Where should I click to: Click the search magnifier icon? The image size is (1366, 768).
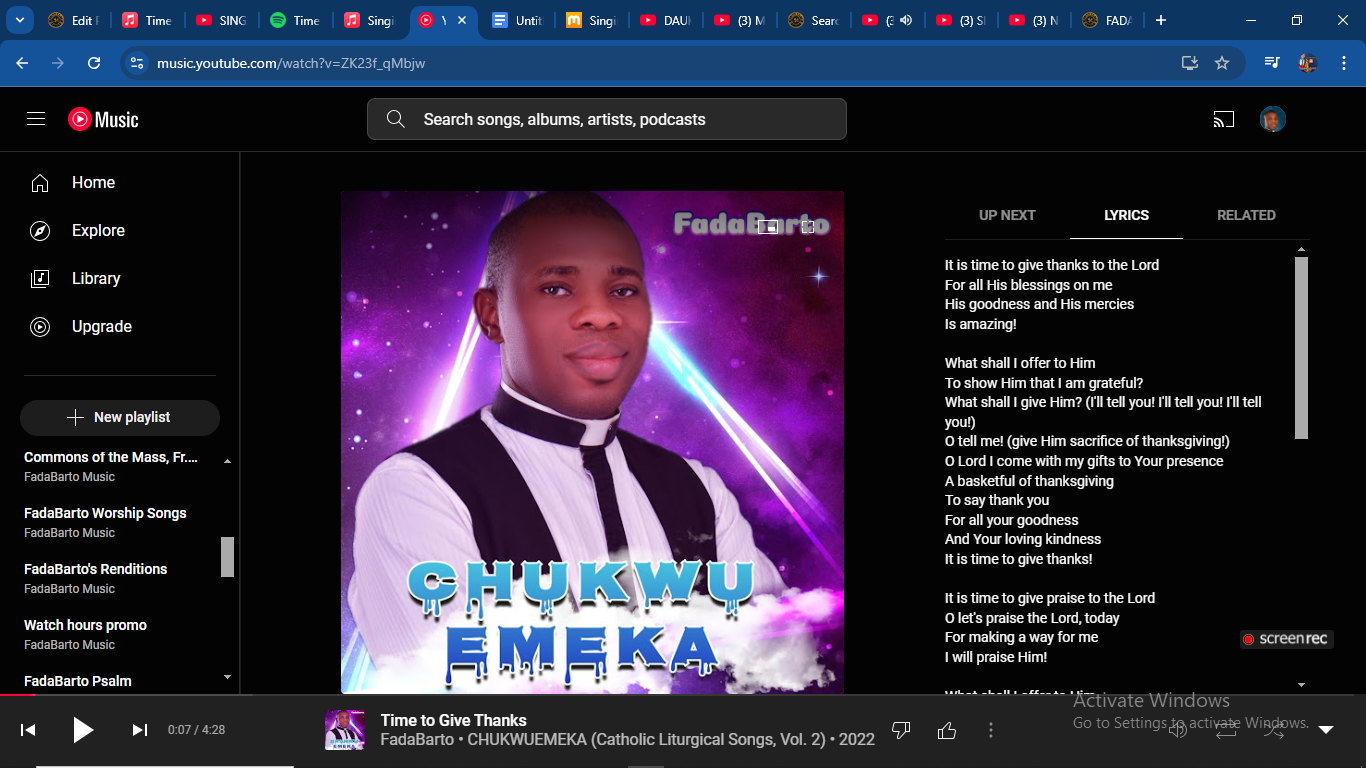(395, 119)
